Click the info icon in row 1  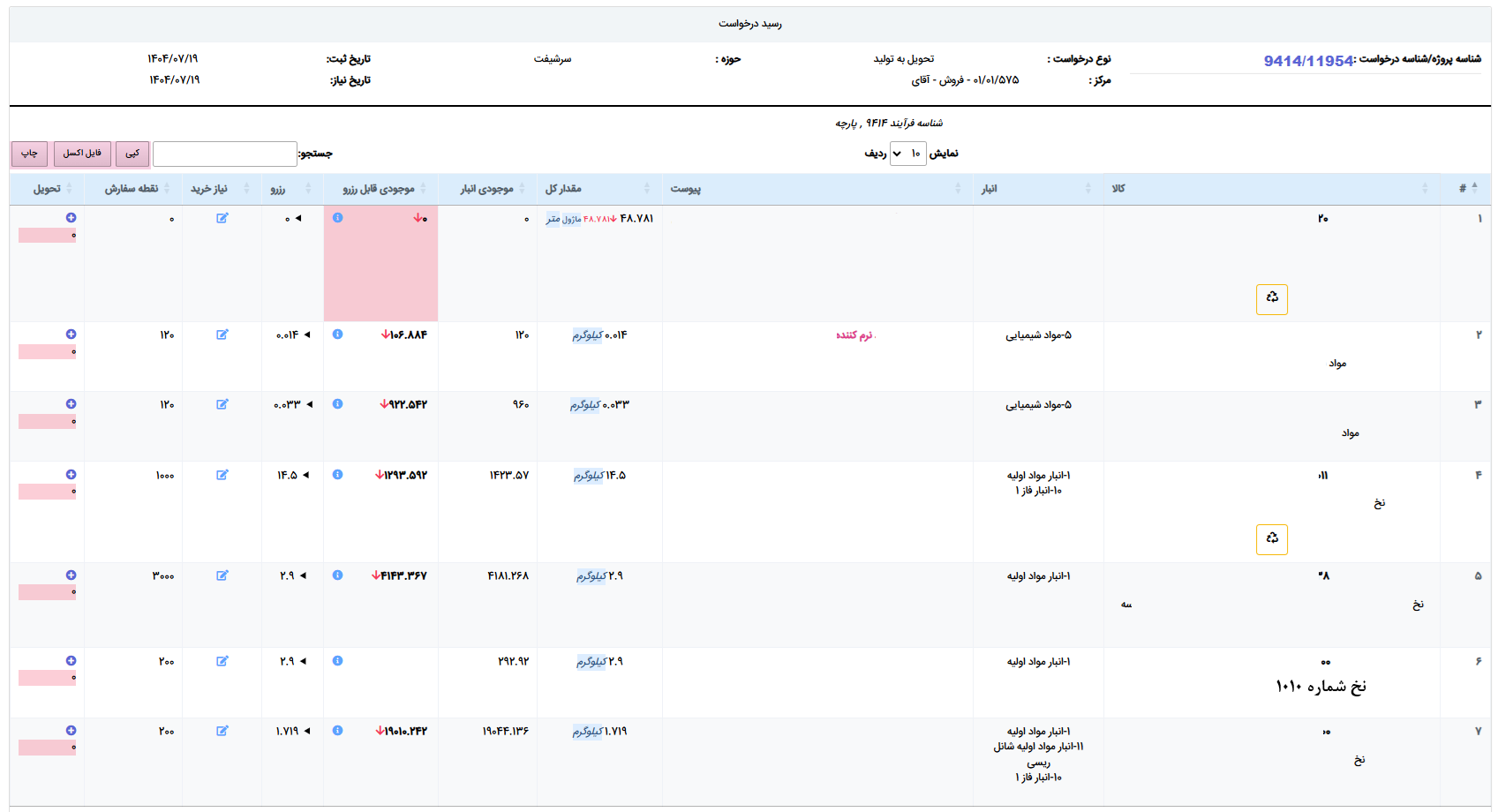[337, 218]
